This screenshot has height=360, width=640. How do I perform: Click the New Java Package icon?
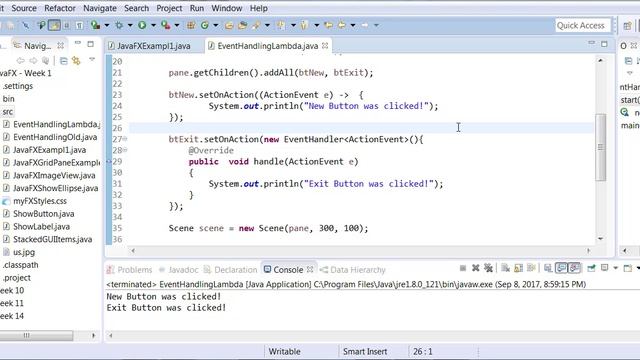(x=191, y=25)
